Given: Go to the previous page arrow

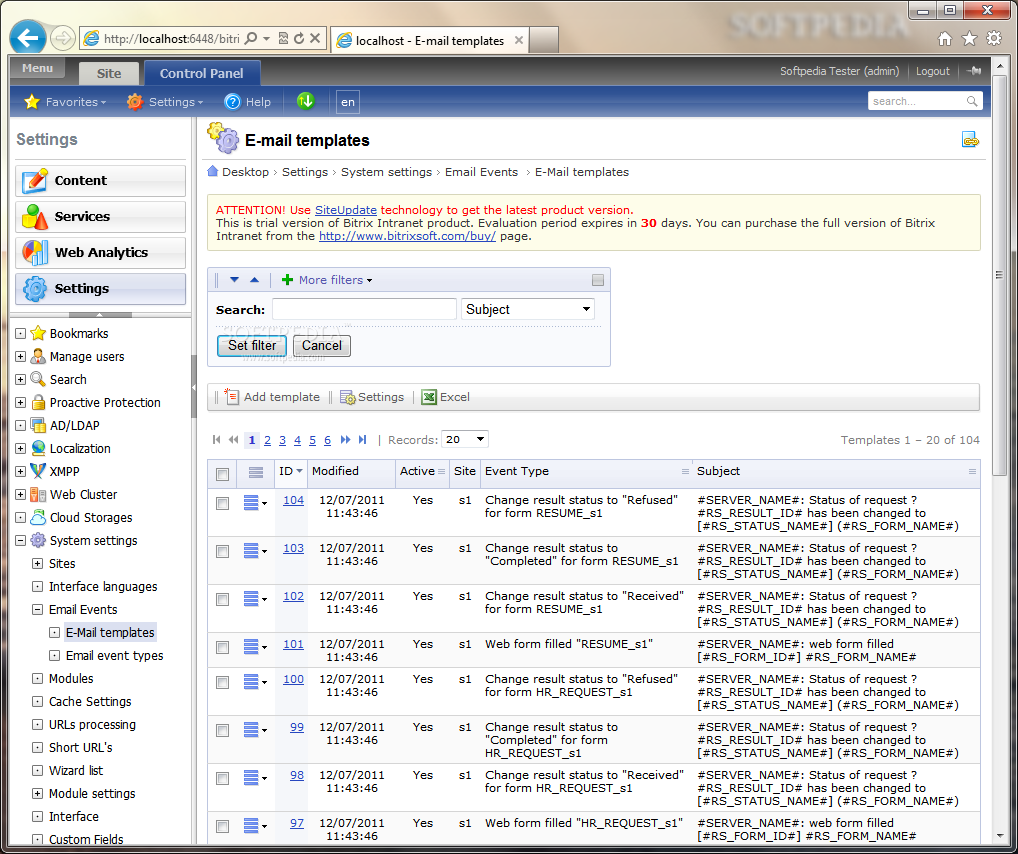Looking at the screenshot, I should tap(234, 440).
